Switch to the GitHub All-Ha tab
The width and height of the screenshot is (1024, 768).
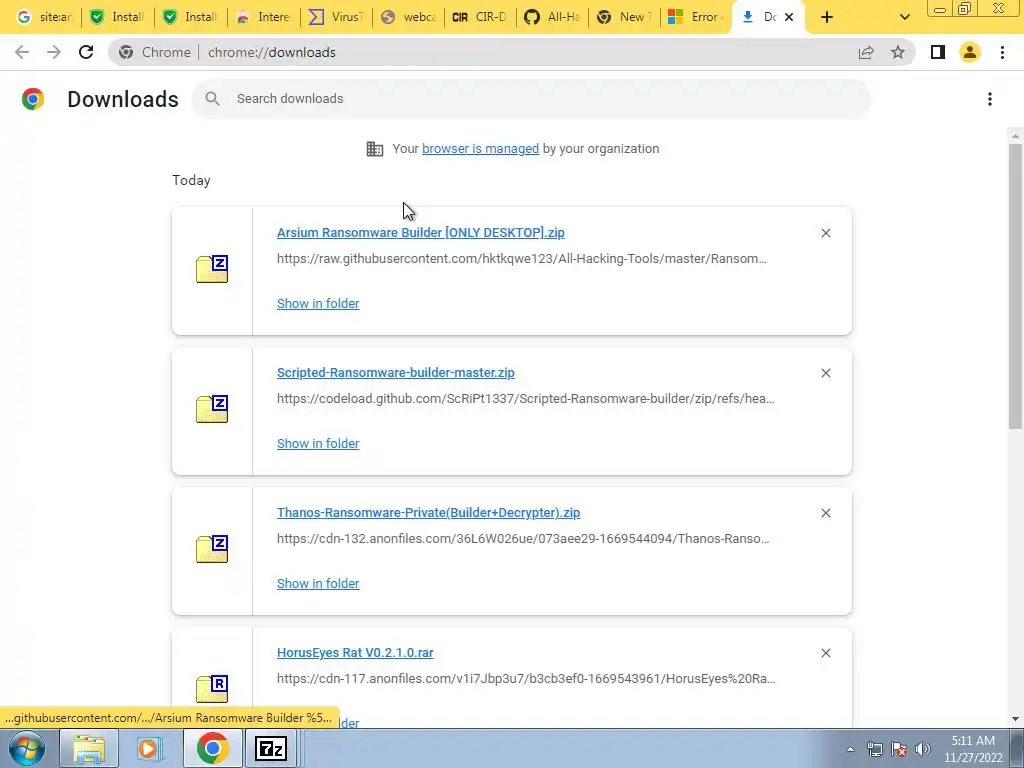(x=552, y=17)
